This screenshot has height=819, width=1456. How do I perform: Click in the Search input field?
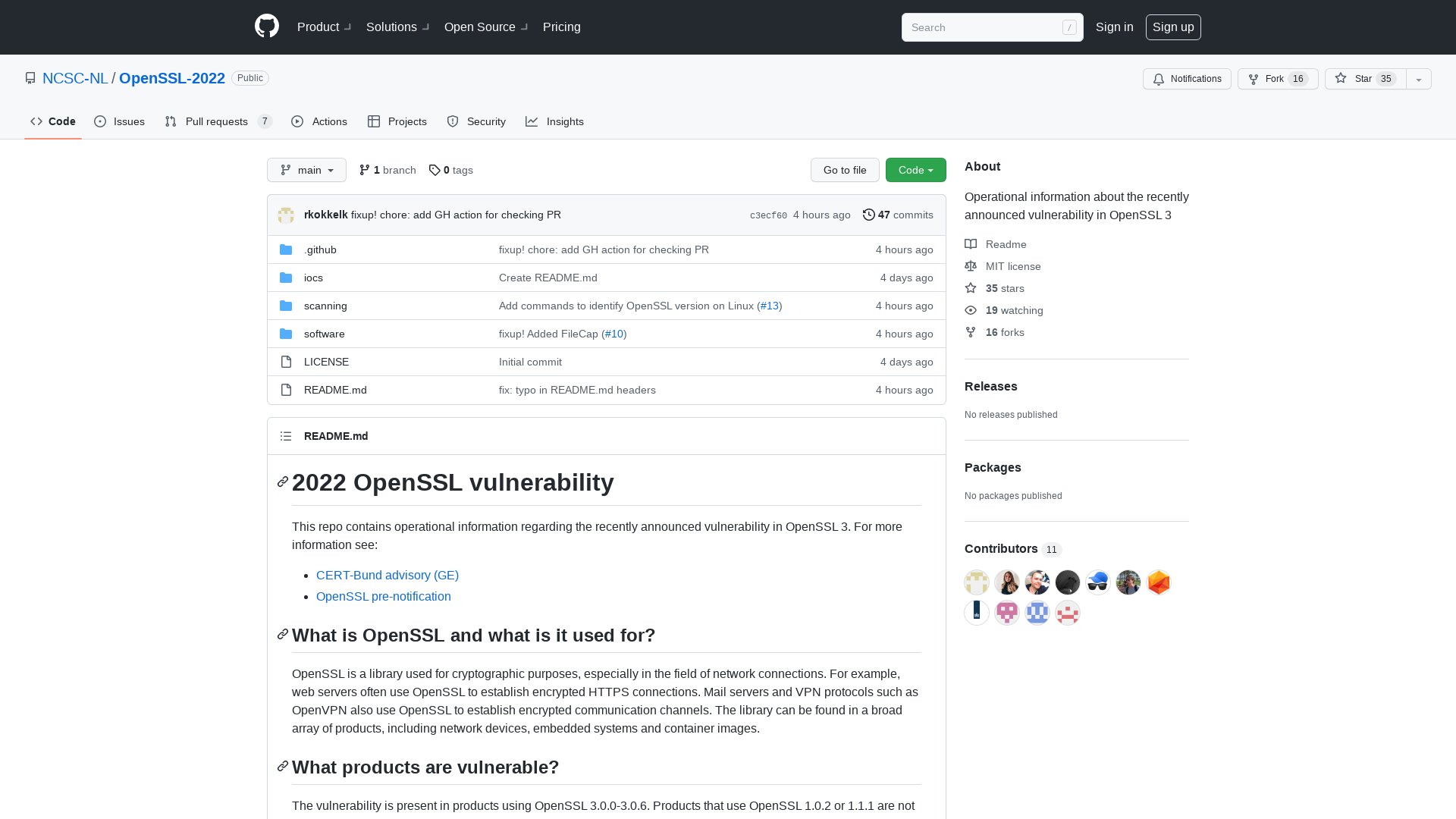coord(986,27)
